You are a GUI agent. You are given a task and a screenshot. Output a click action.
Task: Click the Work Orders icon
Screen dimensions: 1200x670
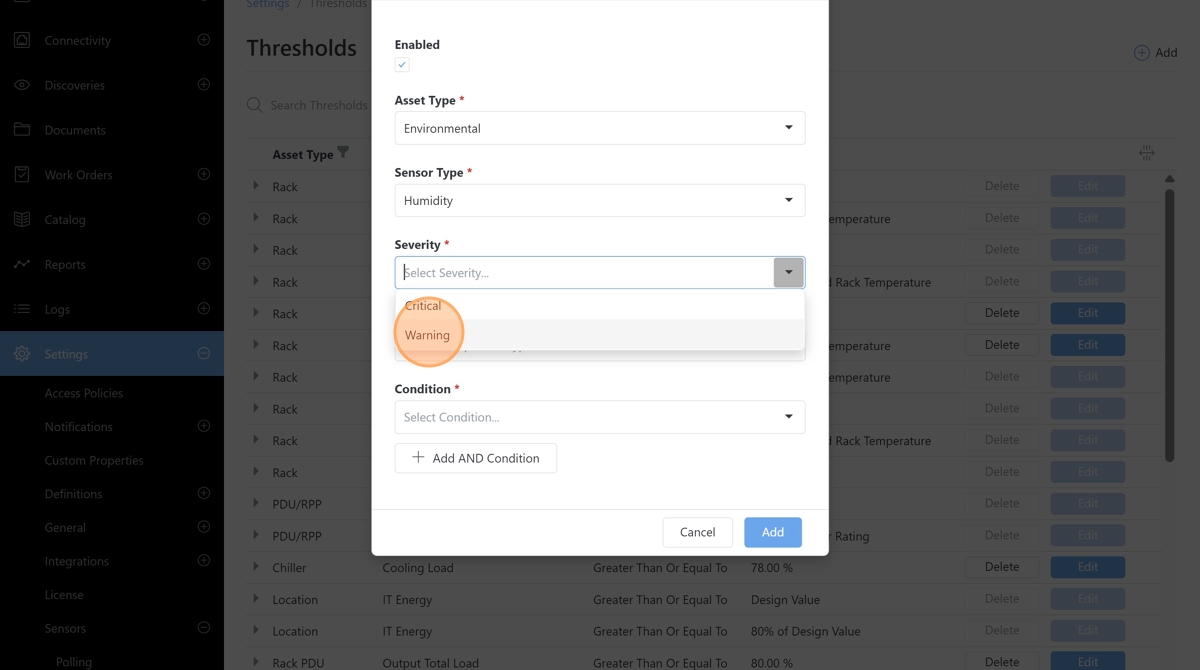point(22,174)
